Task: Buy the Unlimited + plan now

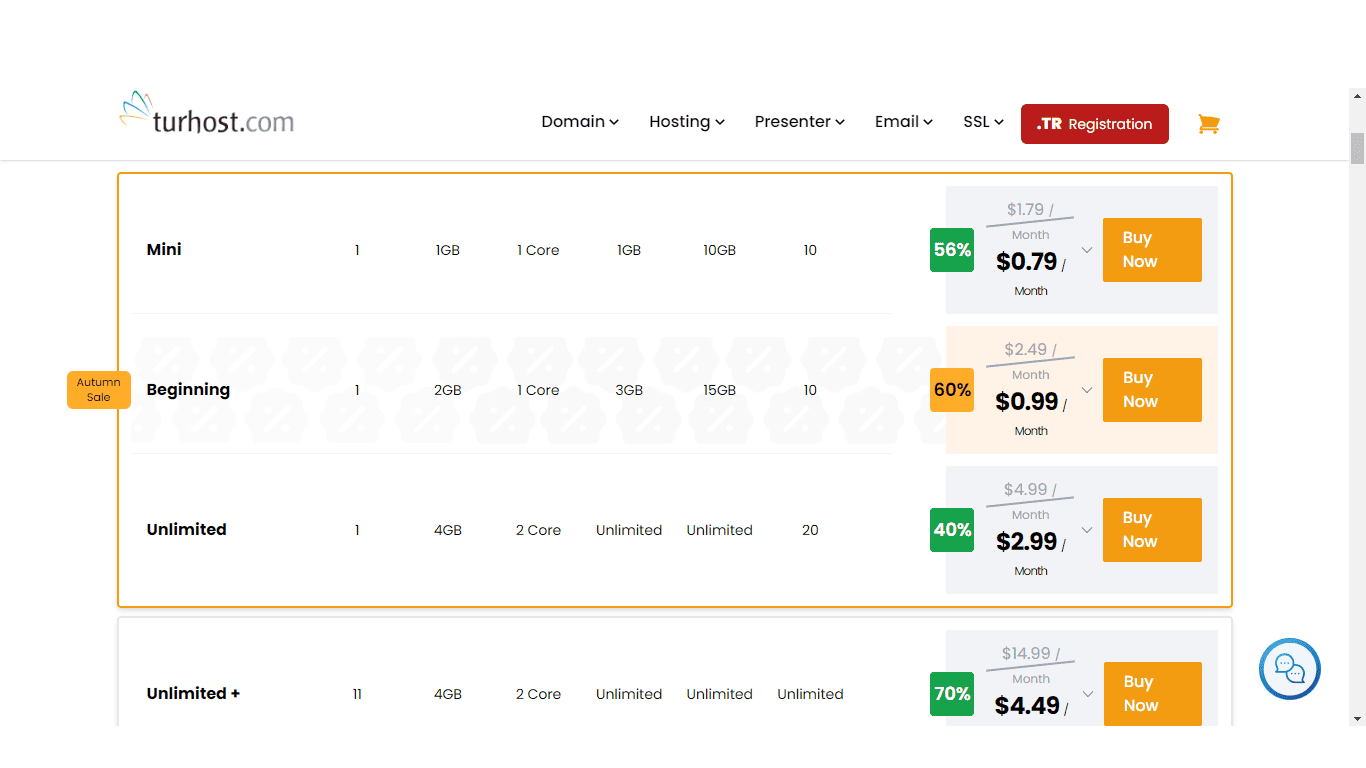Action: pyautogui.click(x=1152, y=694)
